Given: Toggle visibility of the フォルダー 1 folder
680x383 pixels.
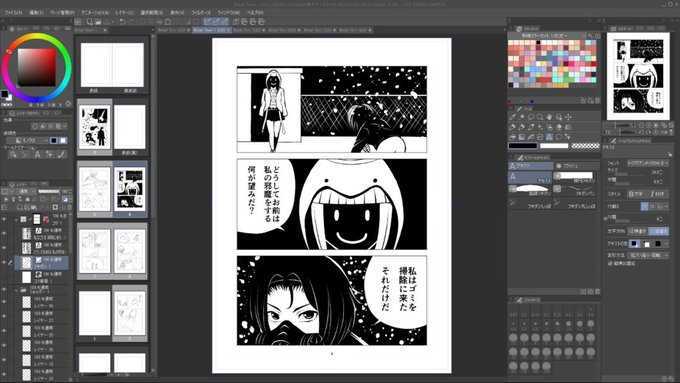Looking at the screenshot, I should coord(4,290).
